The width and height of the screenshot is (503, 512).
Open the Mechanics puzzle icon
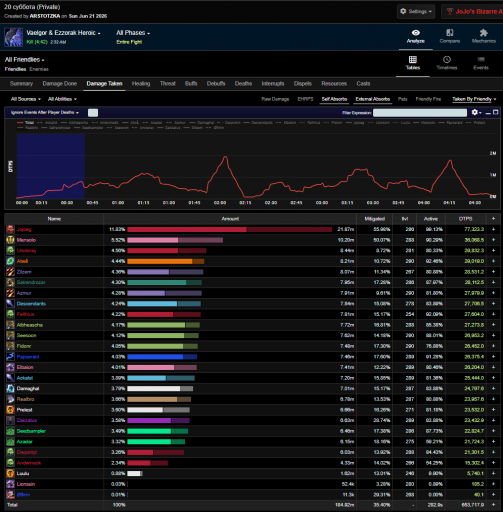tap(484, 32)
